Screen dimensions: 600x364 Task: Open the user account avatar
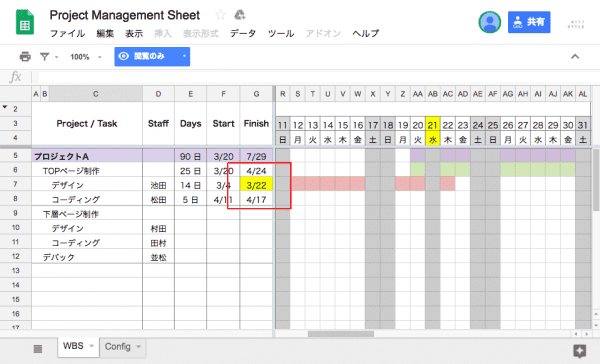(x=489, y=22)
